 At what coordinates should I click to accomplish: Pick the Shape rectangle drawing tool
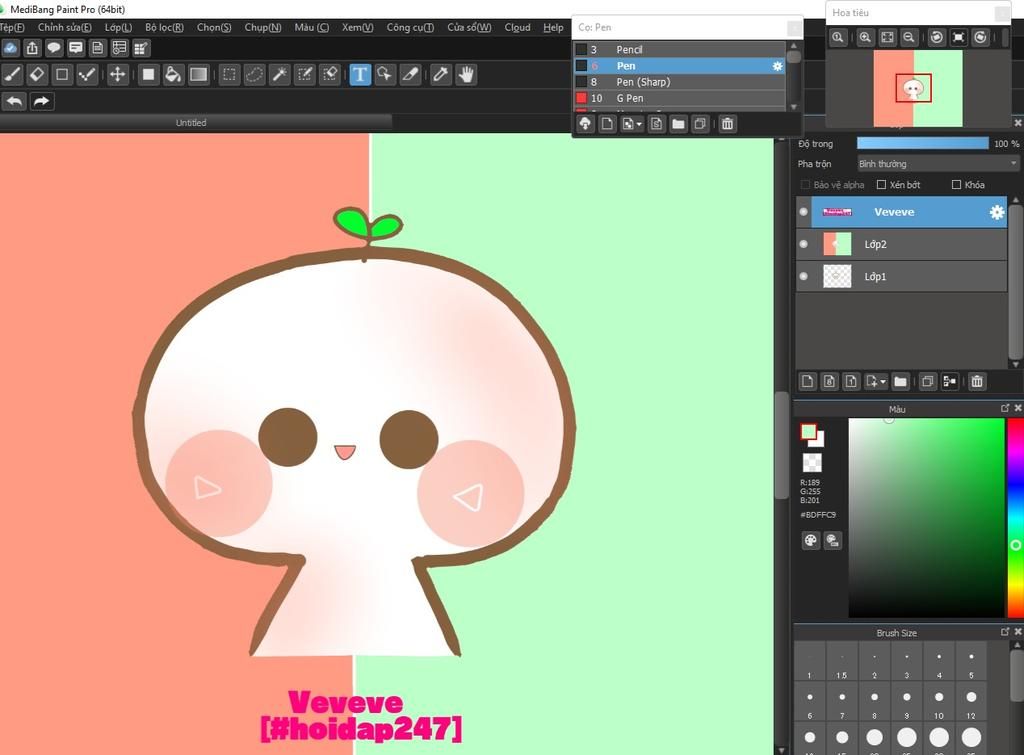tap(62, 74)
